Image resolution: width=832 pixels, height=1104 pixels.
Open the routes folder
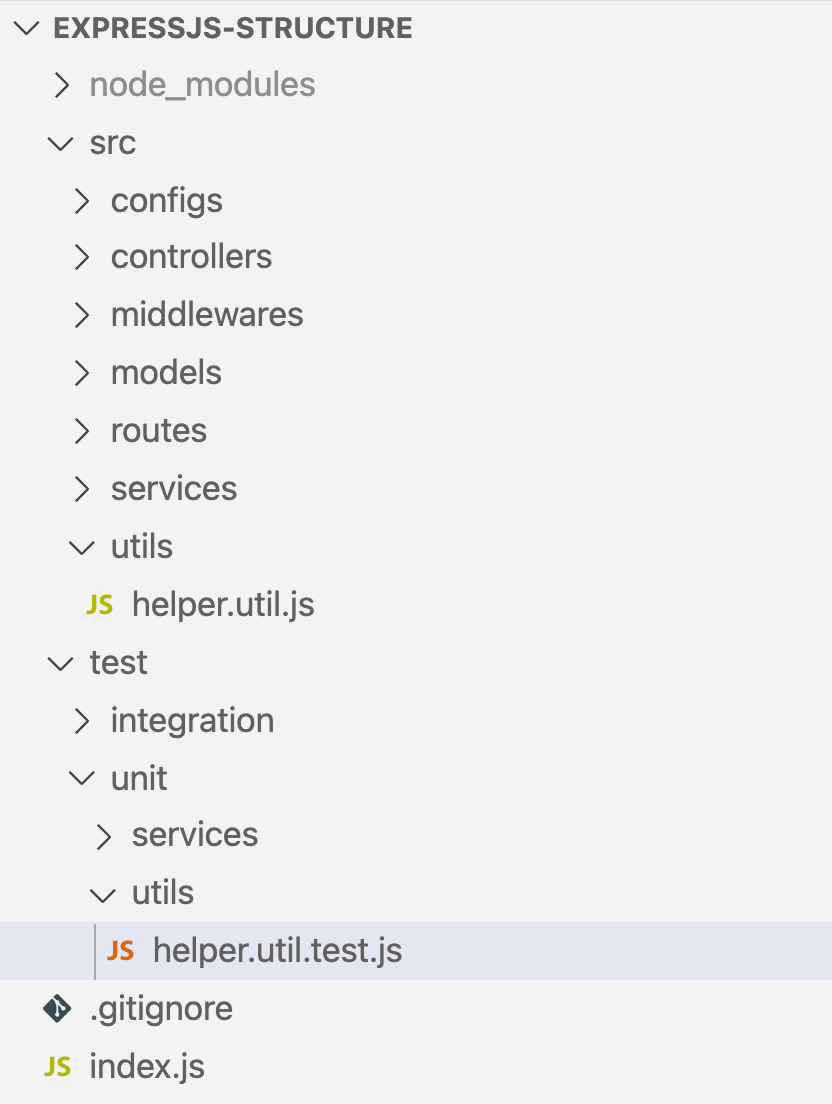point(158,430)
